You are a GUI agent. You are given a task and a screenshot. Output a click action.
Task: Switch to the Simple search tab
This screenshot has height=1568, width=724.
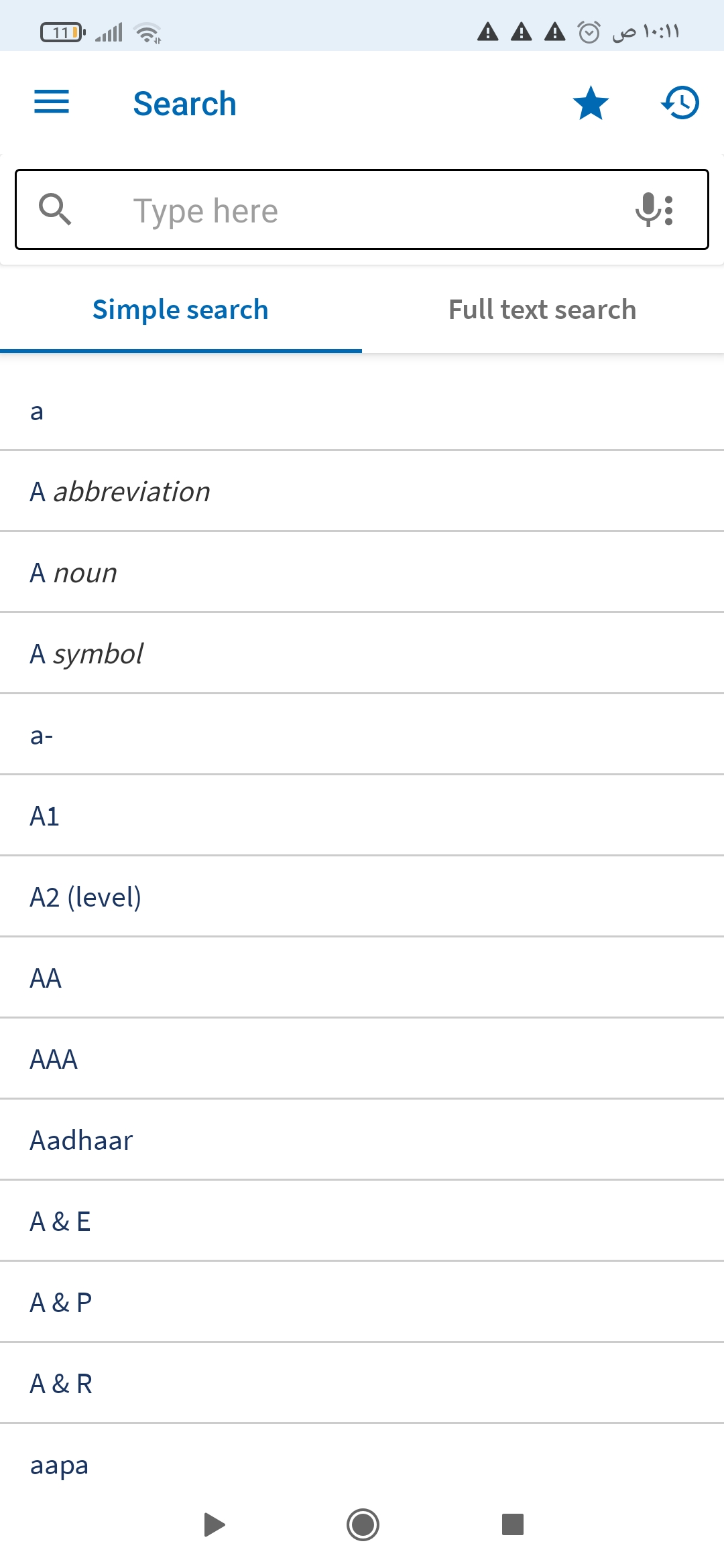tap(180, 310)
